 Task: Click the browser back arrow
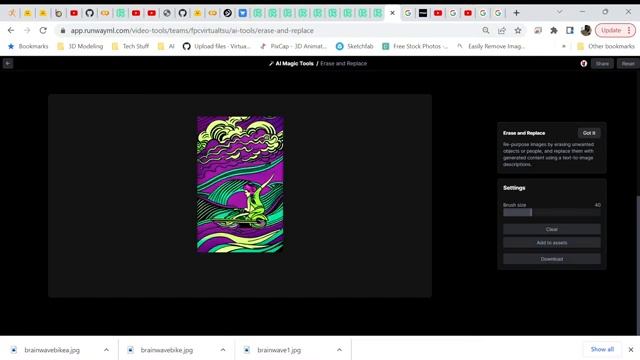[11, 30]
